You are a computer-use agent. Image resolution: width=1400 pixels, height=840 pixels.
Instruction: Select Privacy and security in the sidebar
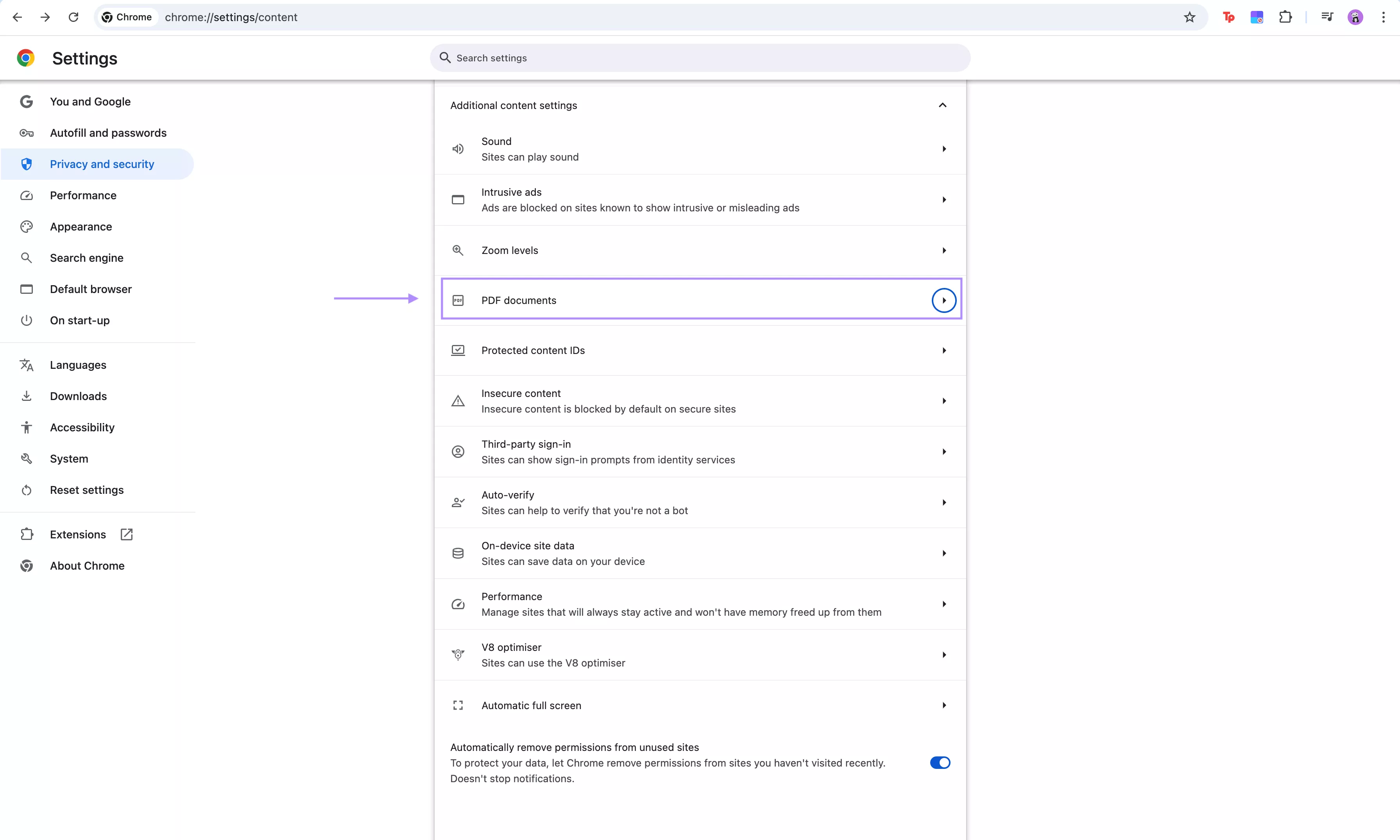click(101, 164)
